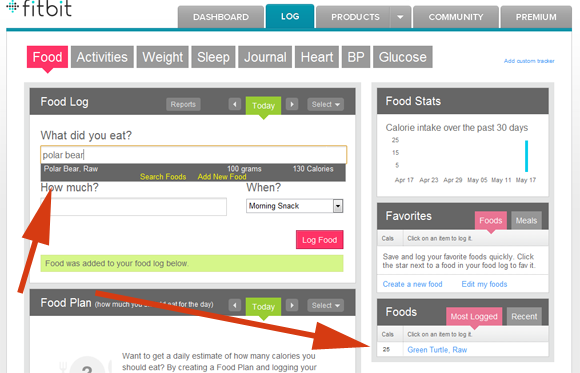580x373 pixels.
Task: Open Food Log Reports button
Action: point(183,104)
